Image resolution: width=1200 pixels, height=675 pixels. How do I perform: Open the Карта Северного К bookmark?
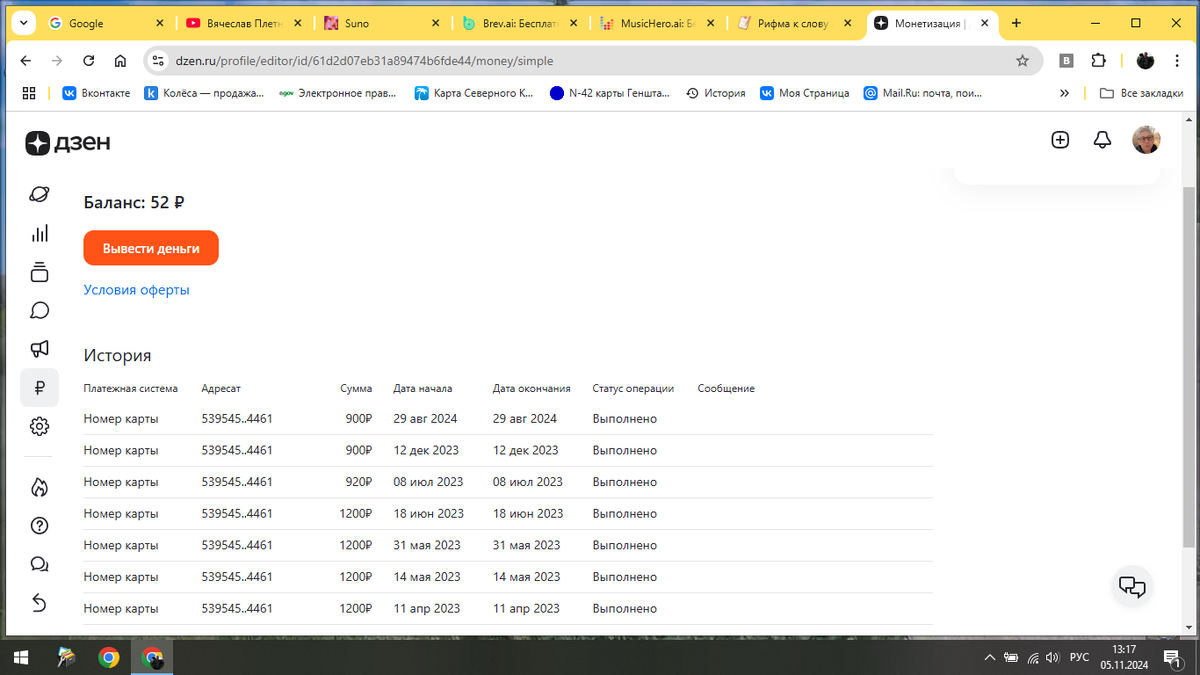click(474, 93)
